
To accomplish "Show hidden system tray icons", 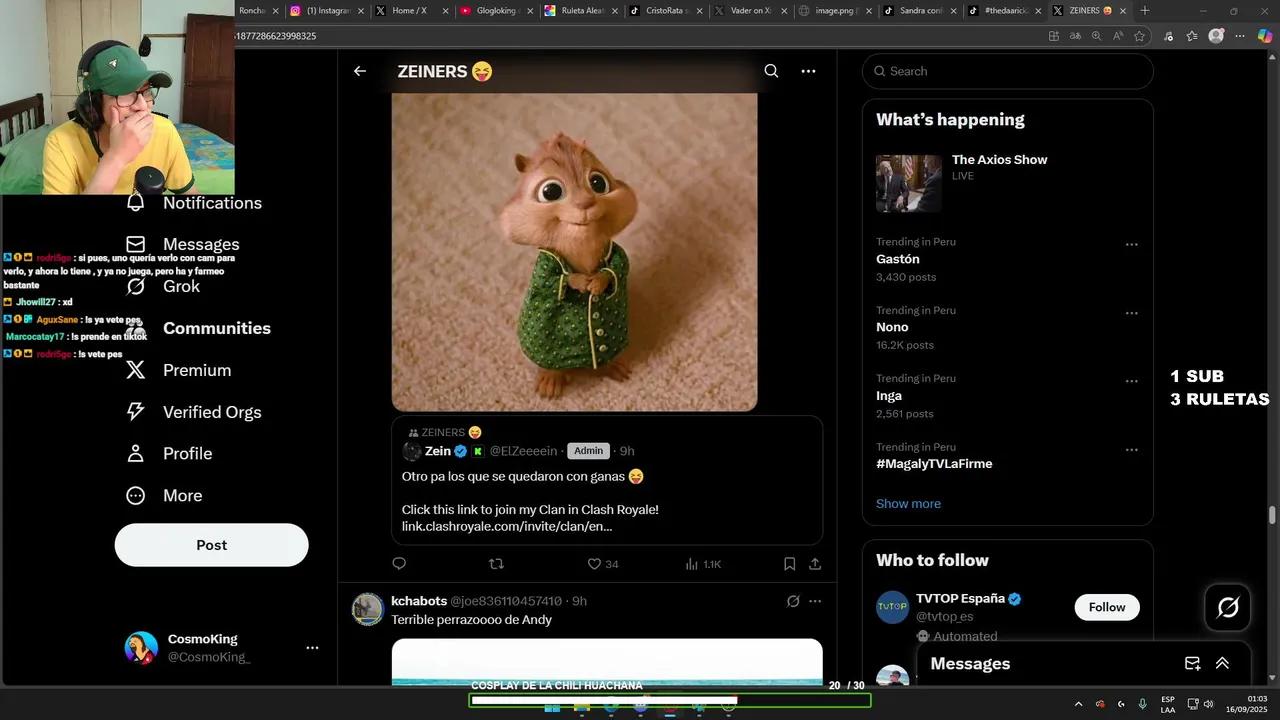I will (x=1078, y=704).
